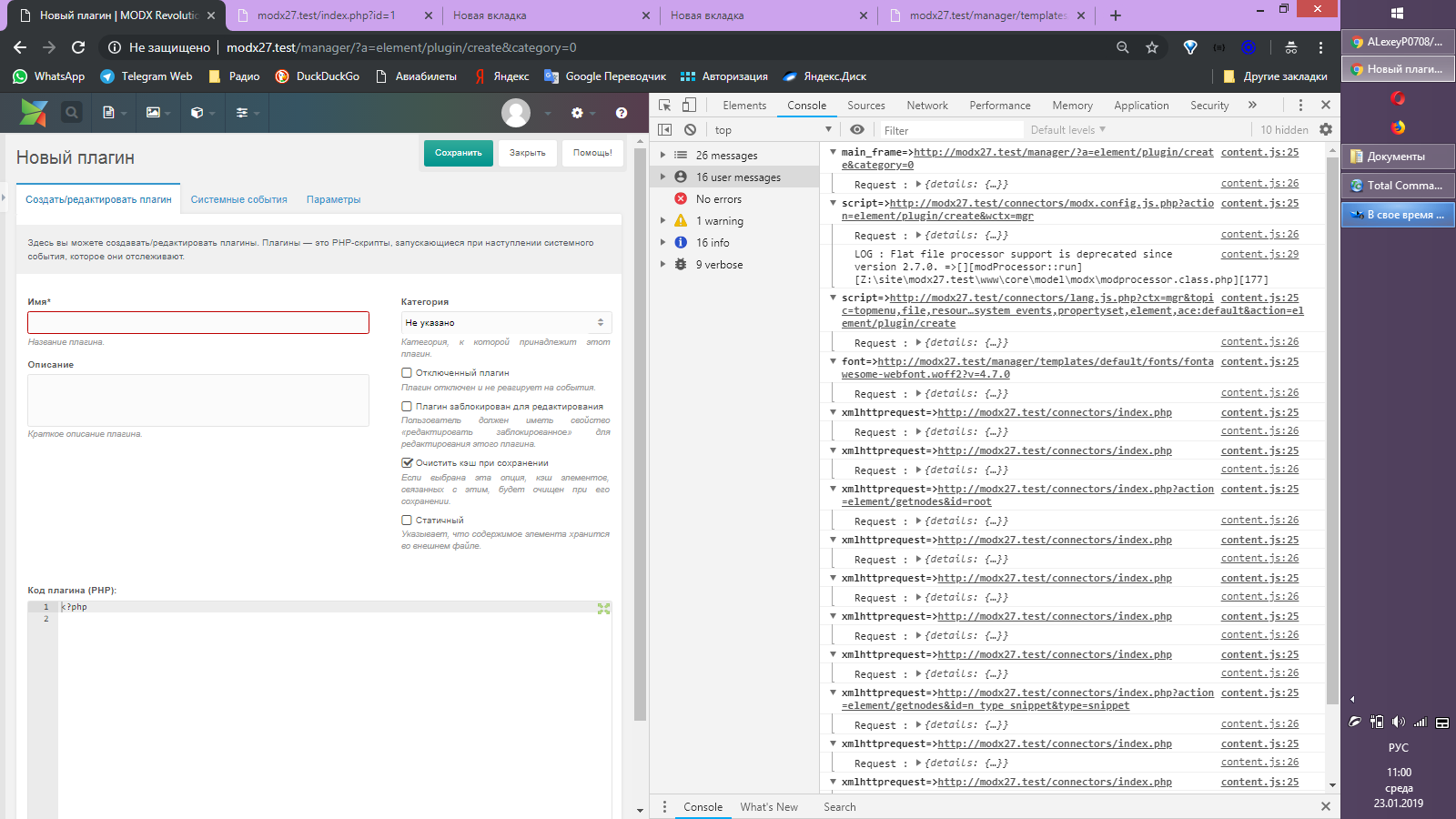Open the 'Другие закладки' bookmarks folder
This screenshot has height=819, width=1456.
coord(1275,76)
